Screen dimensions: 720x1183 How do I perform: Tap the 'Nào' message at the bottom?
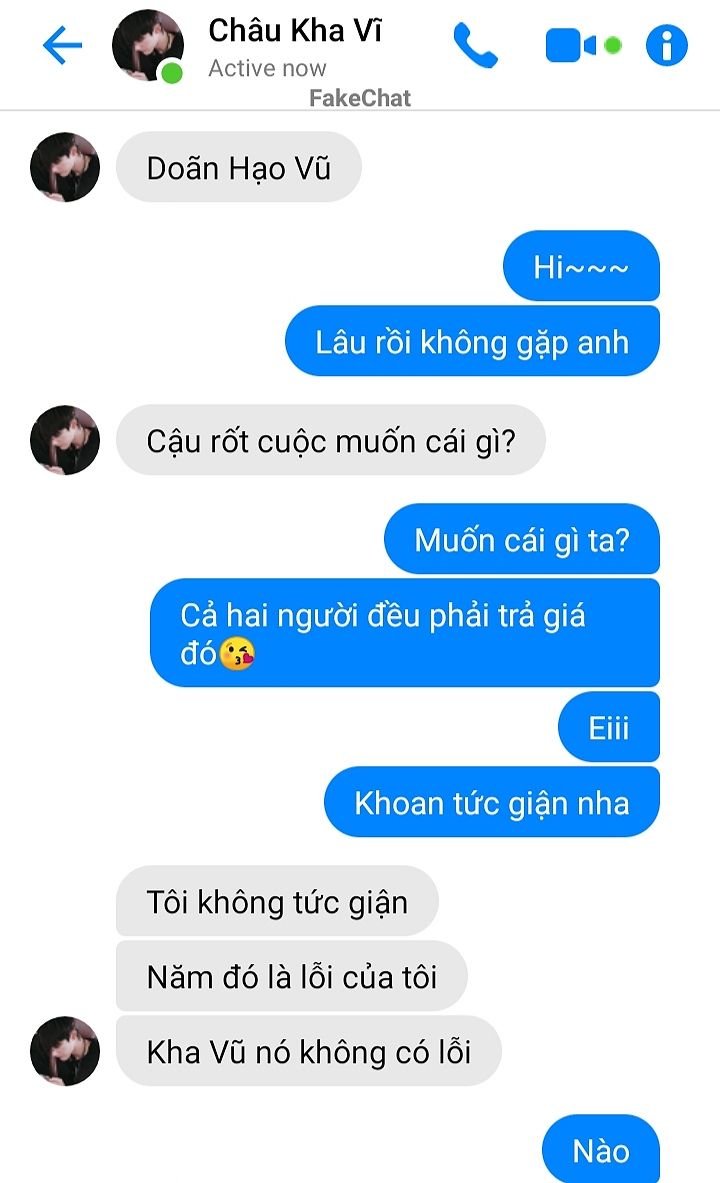click(601, 1149)
